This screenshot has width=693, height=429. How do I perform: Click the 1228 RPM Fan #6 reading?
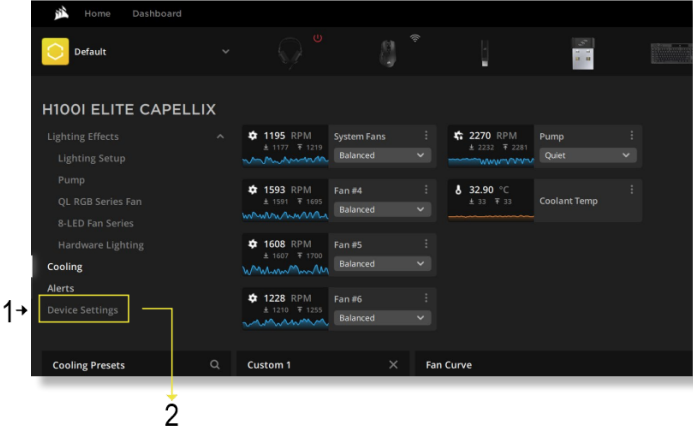coord(287,298)
